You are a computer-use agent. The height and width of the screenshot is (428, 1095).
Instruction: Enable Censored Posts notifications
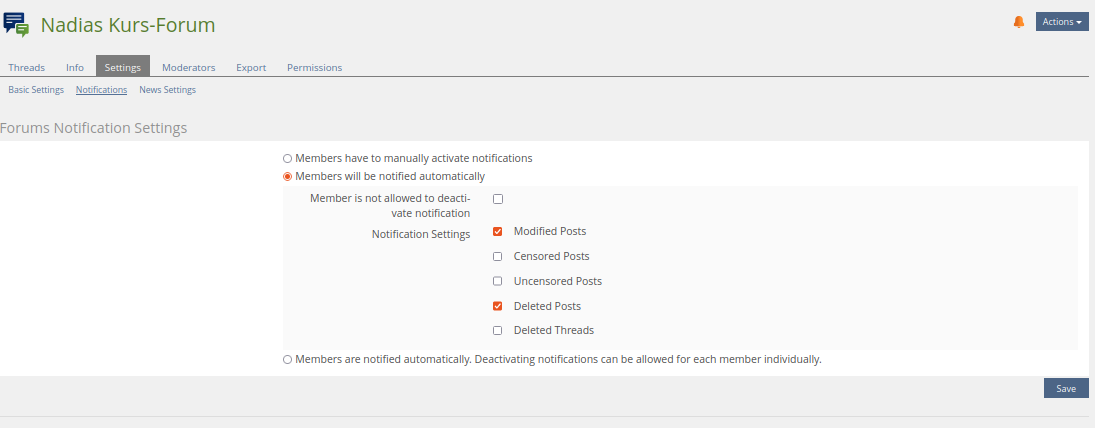[x=498, y=257]
